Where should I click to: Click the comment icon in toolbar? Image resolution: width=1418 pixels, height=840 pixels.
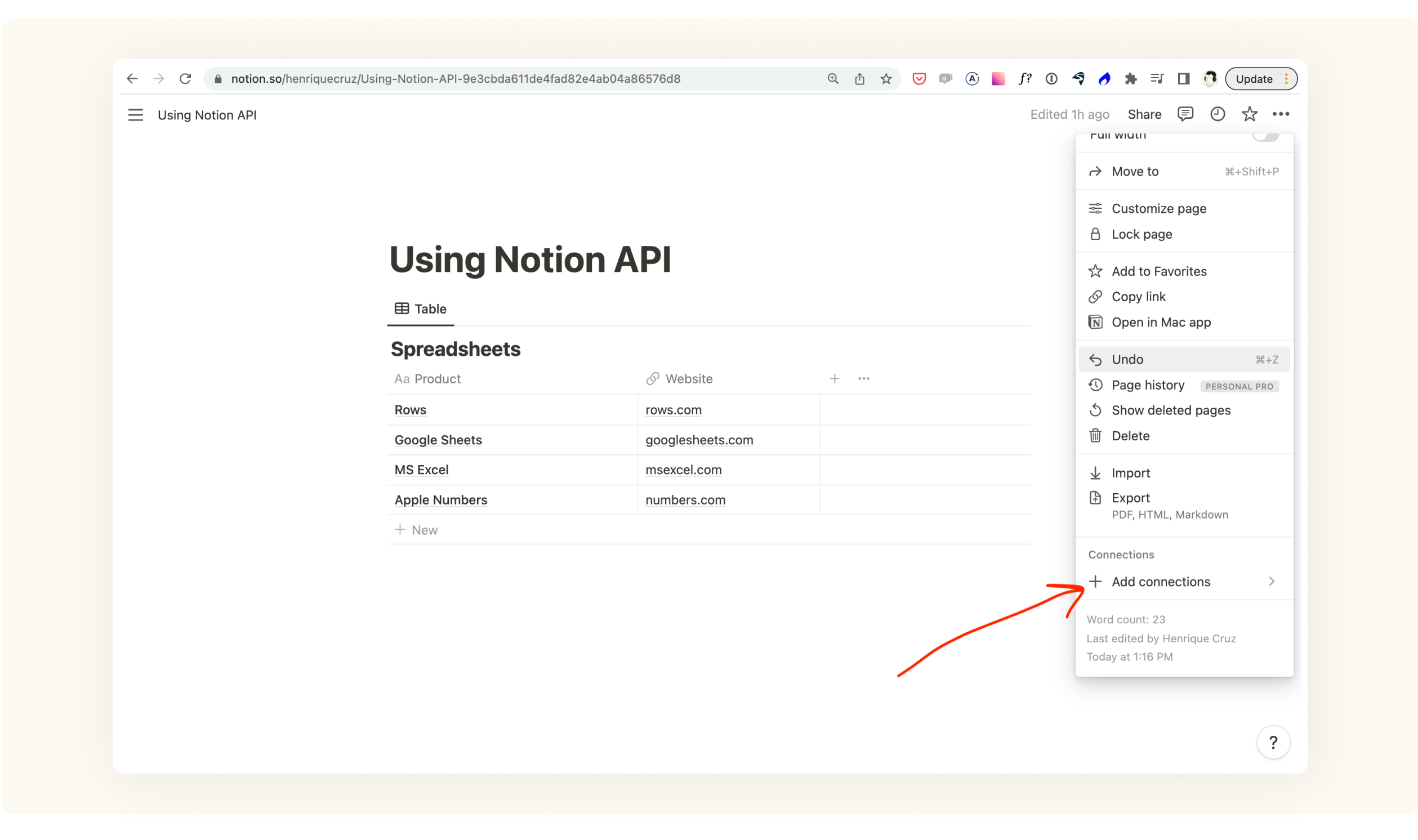coord(1185,114)
